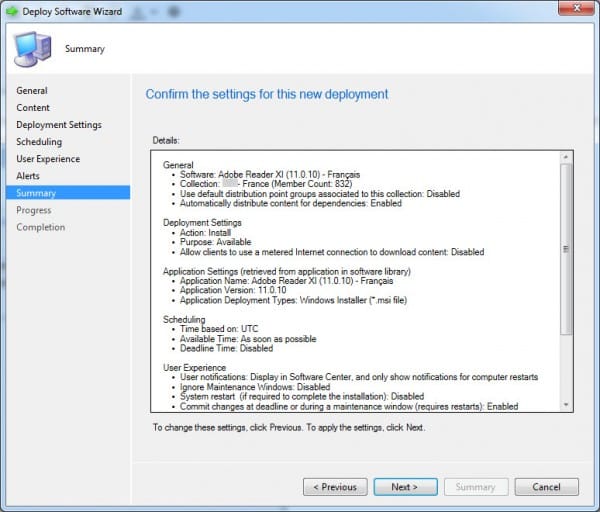Click the Details scrollbar down arrow
600x512 pixels.
tap(567, 404)
